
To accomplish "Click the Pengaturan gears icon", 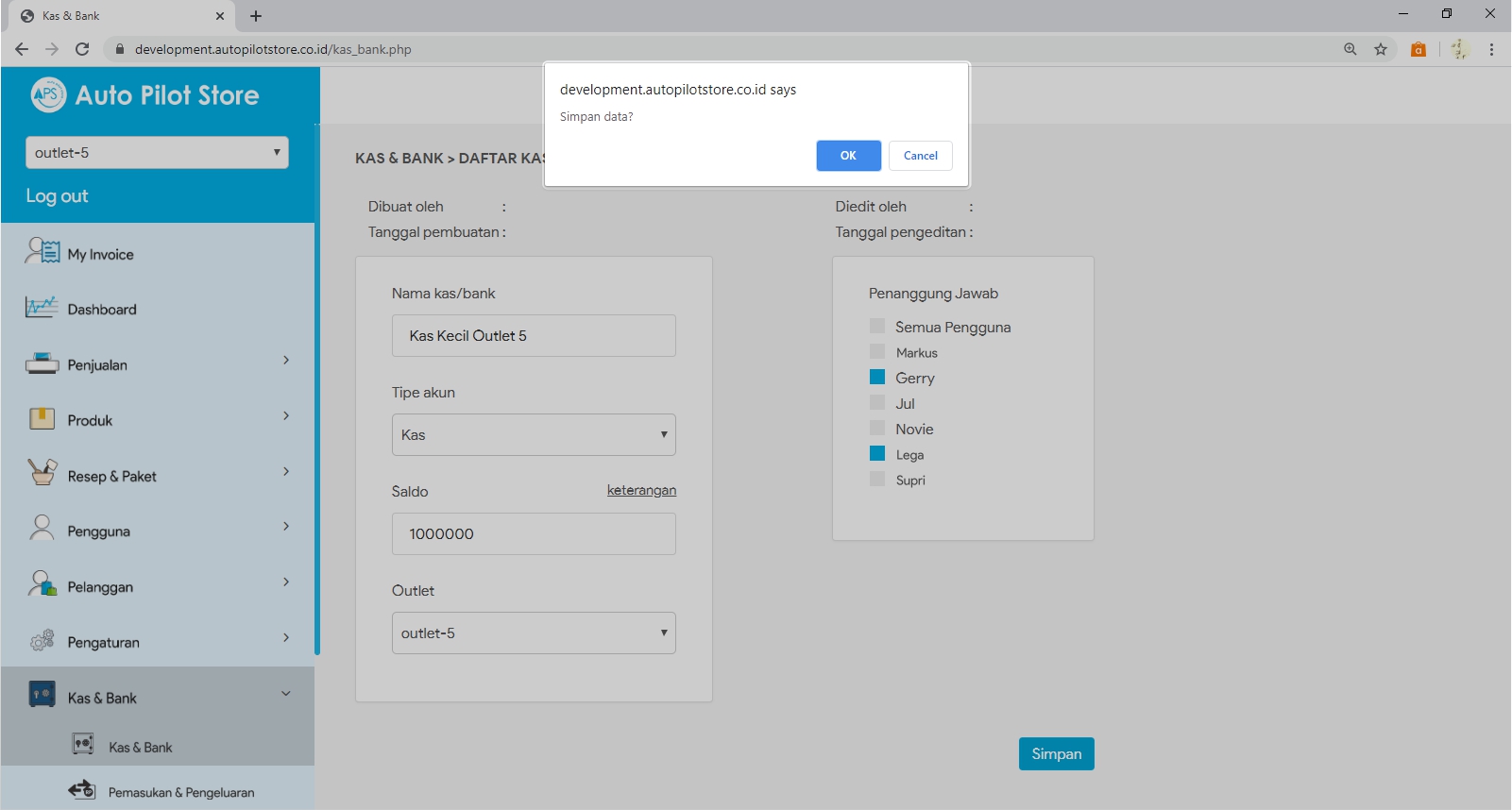I will (x=42, y=640).
